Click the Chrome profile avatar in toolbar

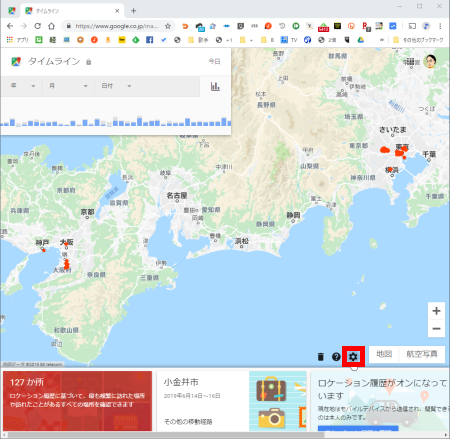(x=426, y=26)
